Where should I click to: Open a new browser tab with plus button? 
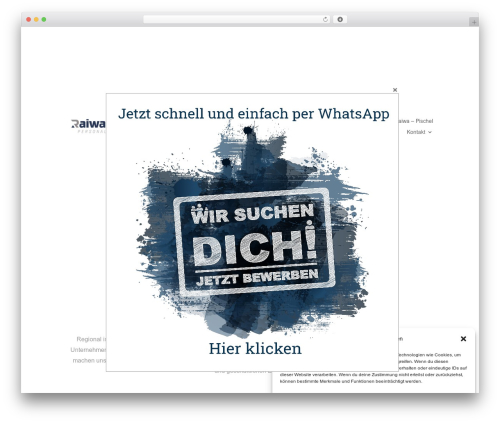pos(474,22)
